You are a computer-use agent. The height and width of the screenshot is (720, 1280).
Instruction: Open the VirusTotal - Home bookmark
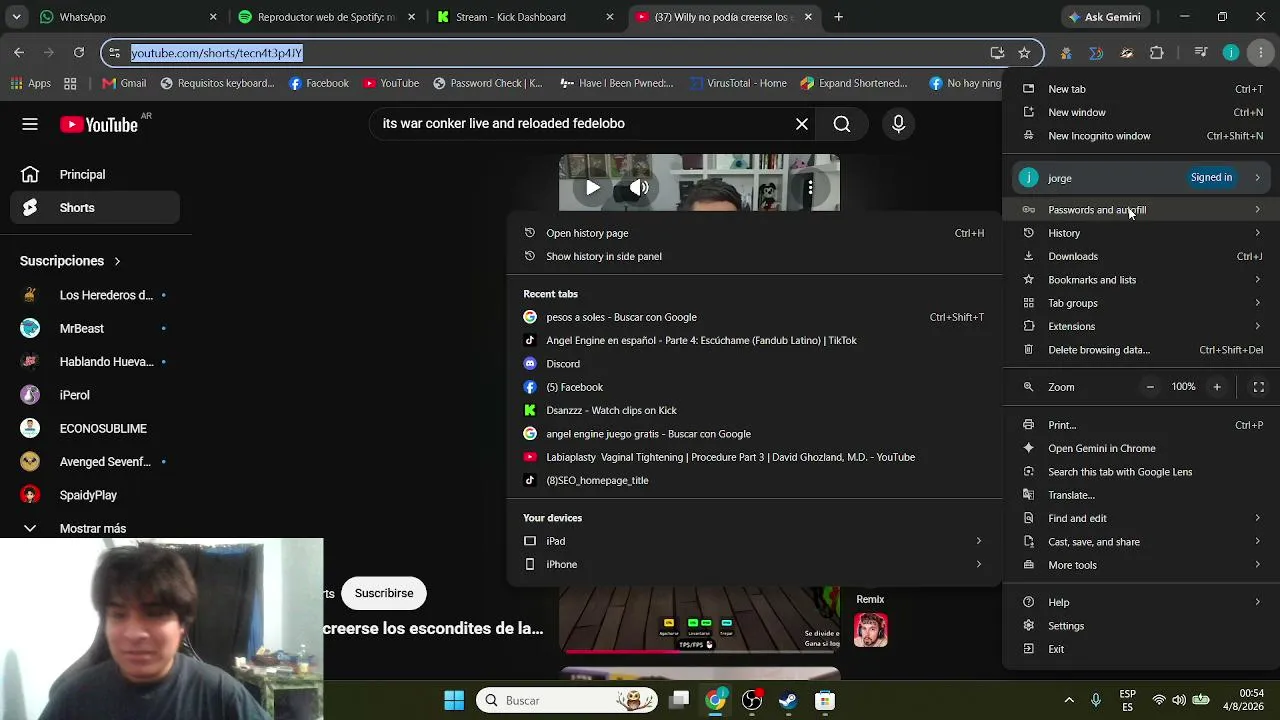pyautogui.click(x=738, y=83)
